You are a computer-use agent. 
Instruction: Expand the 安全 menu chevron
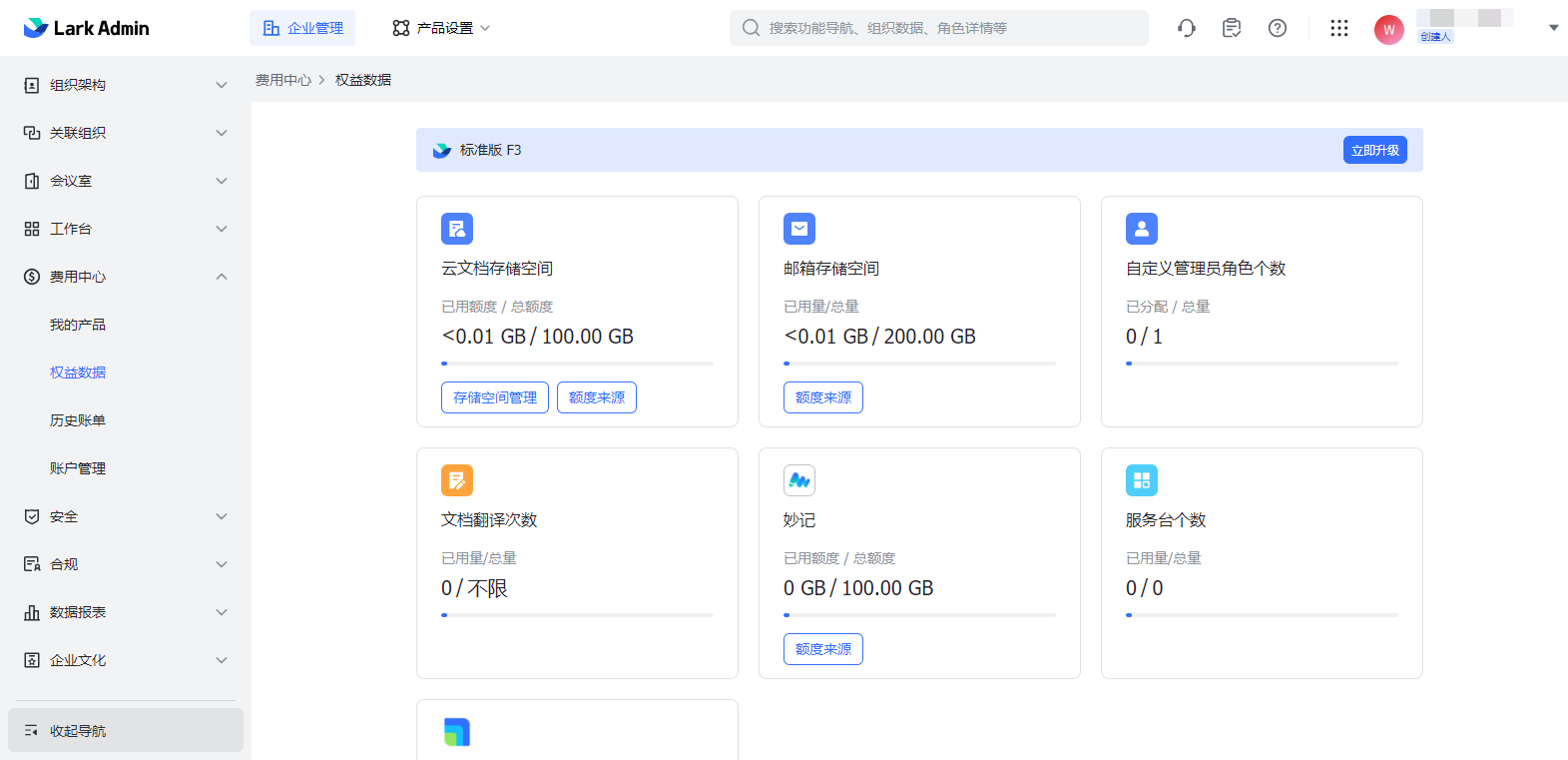222,516
